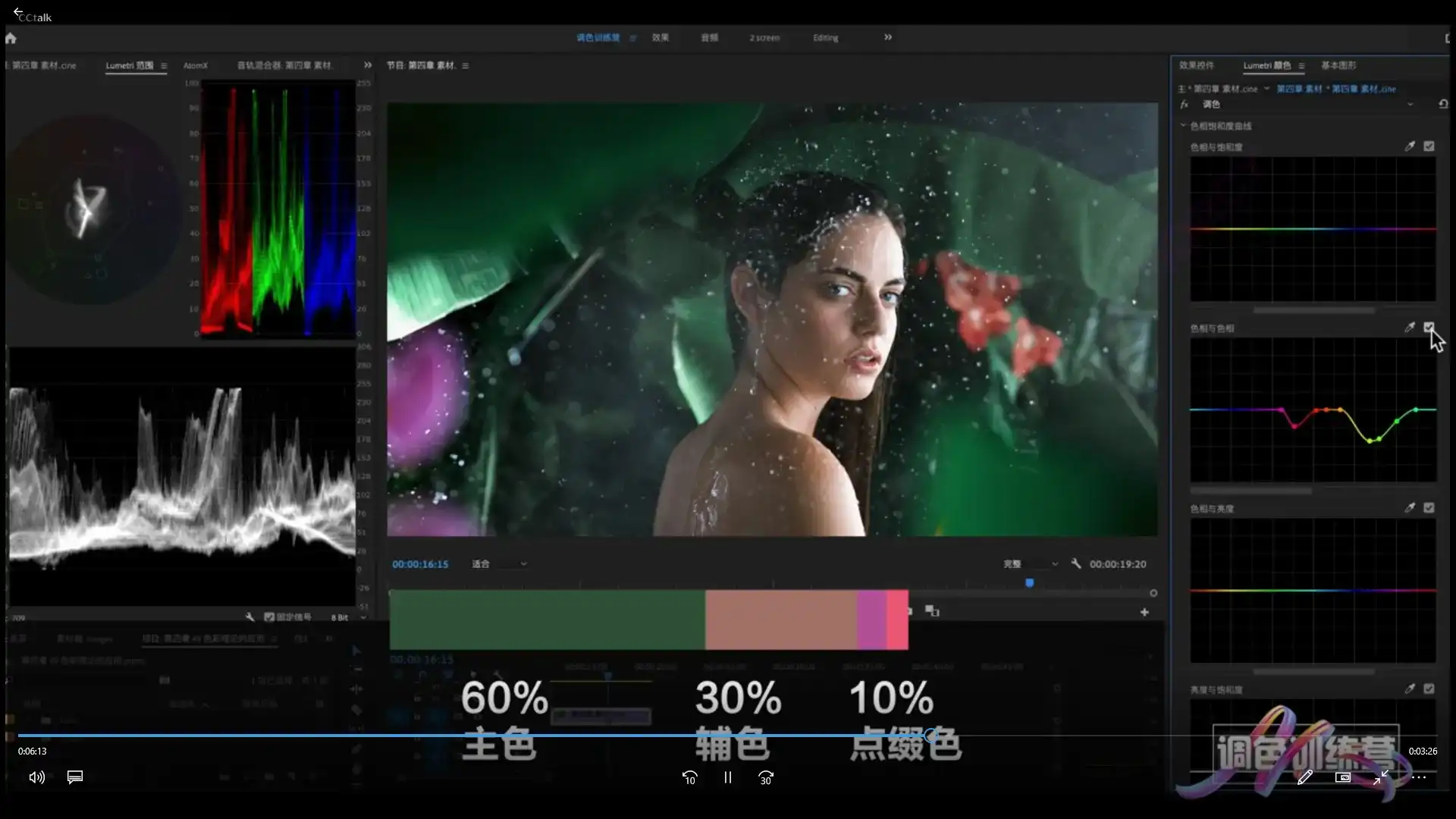Skip back 10 seconds

pyautogui.click(x=689, y=778)
